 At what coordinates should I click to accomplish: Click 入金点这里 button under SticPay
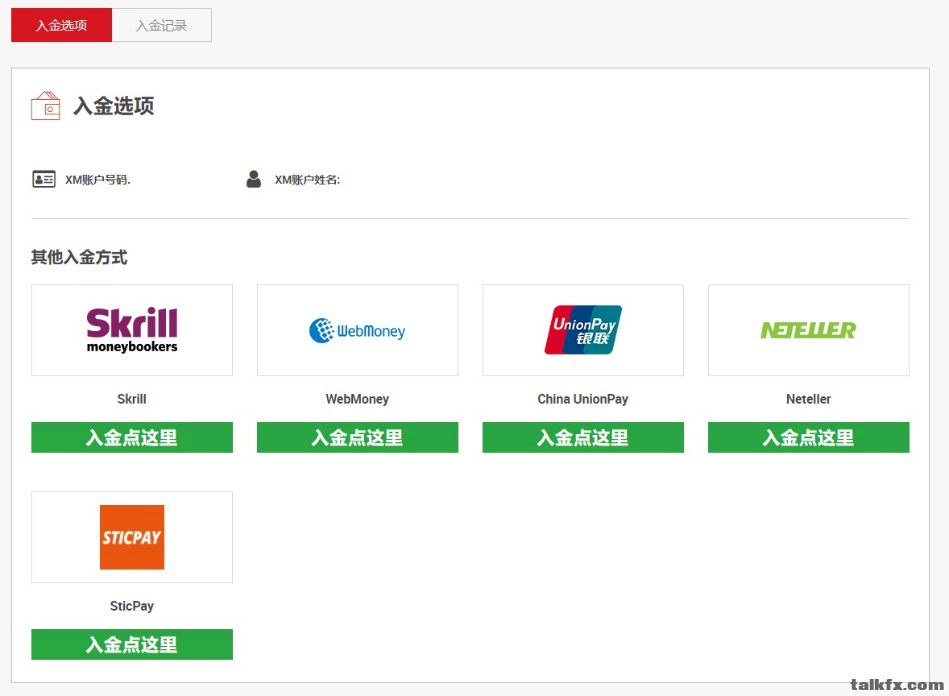pos(132,645)
